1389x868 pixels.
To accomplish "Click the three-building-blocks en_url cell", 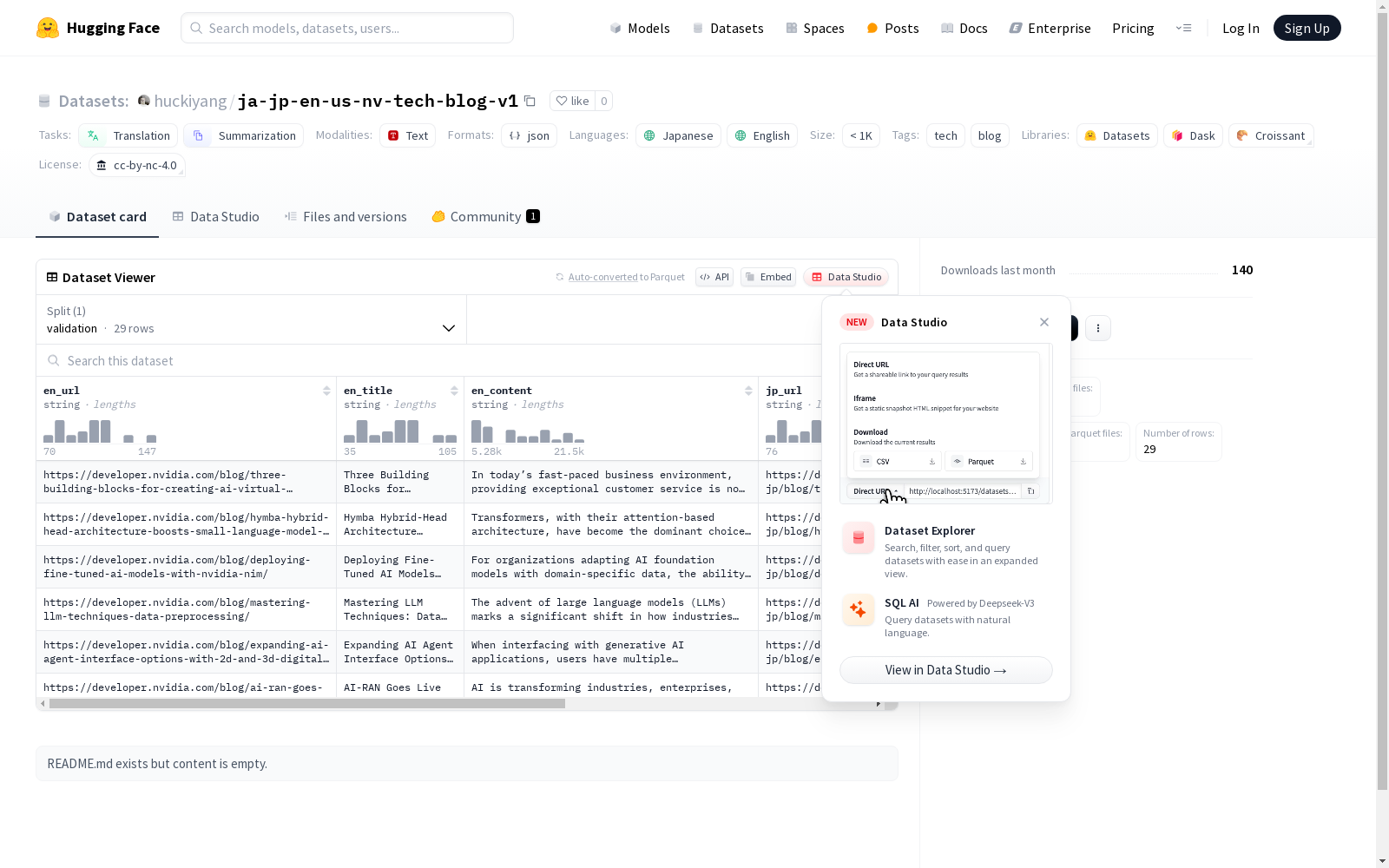I will coord(186,482).
